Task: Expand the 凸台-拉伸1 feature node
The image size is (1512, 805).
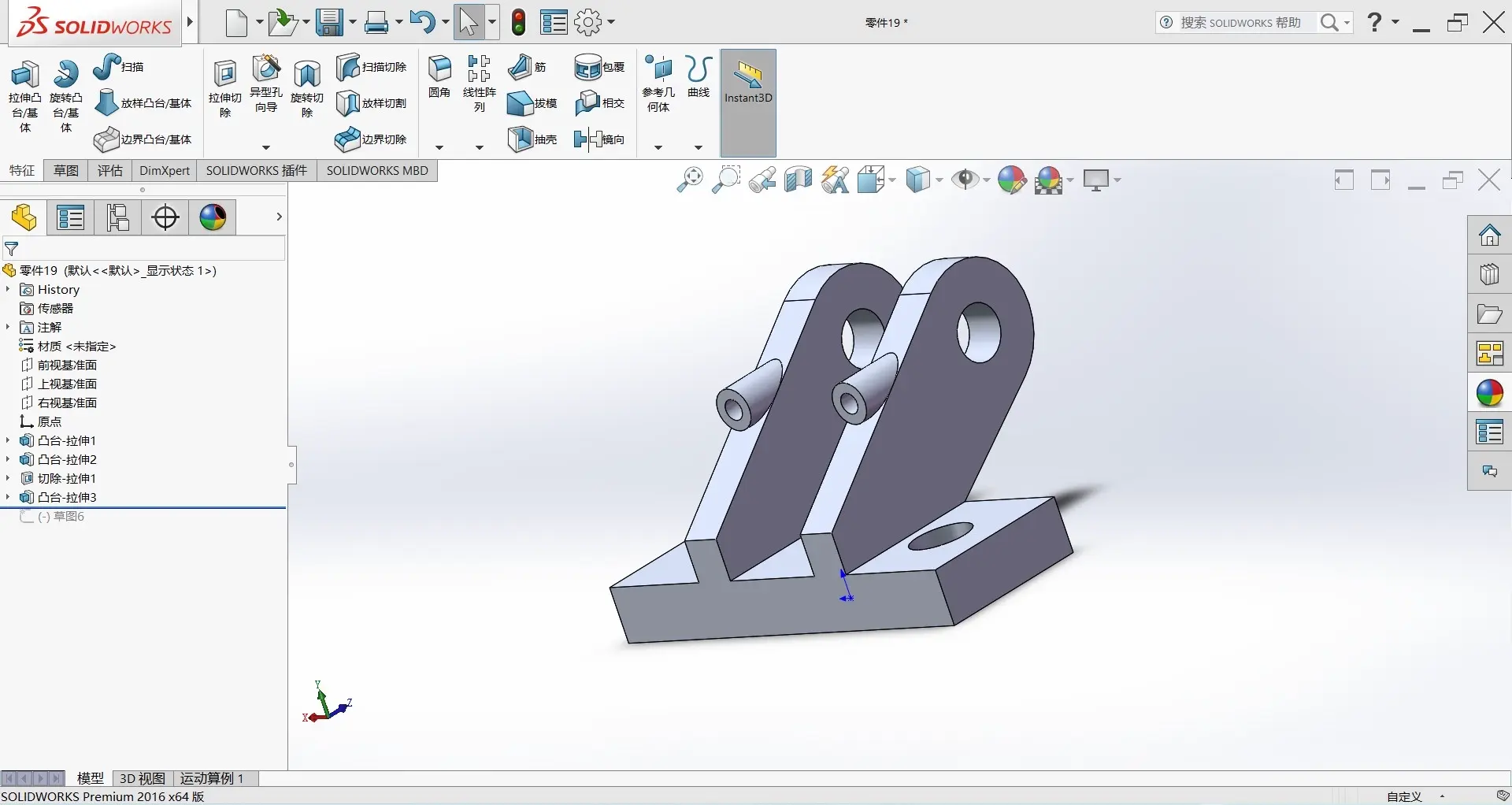Action: 8,441
